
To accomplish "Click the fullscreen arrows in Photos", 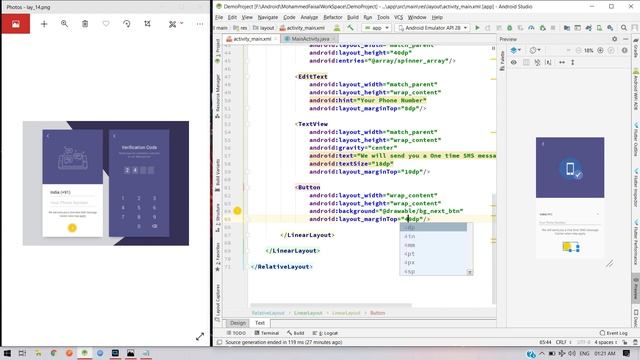I will [200, 336].
